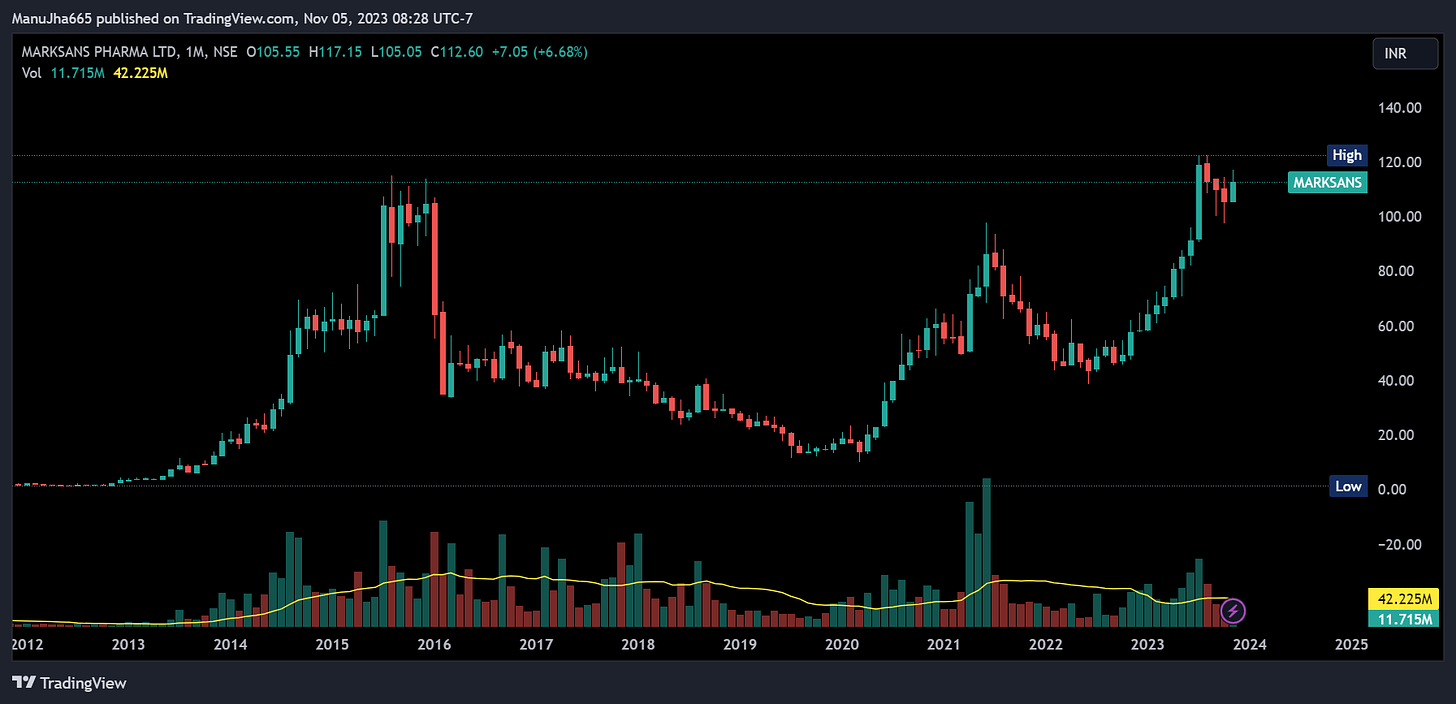Click the 2024 year label on time axis
This screenshot has width=1456, height=704.
1249,645
